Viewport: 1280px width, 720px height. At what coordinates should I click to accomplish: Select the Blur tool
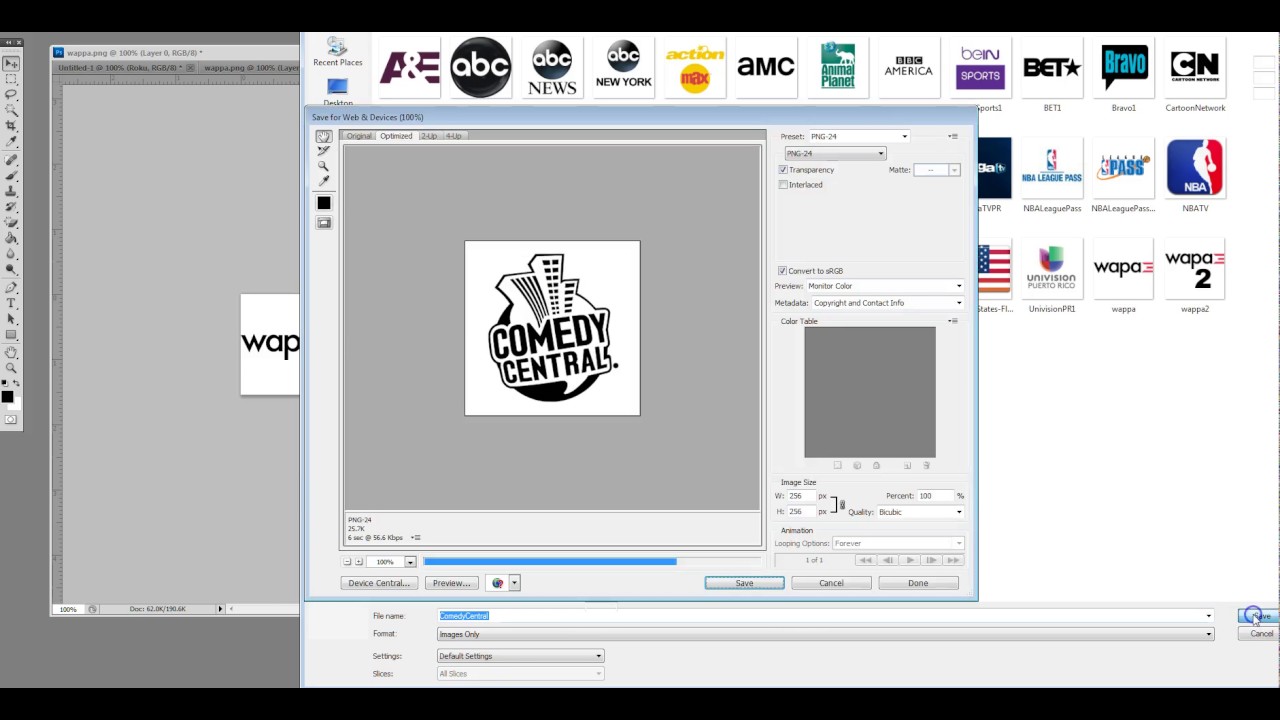click(11, 254)
